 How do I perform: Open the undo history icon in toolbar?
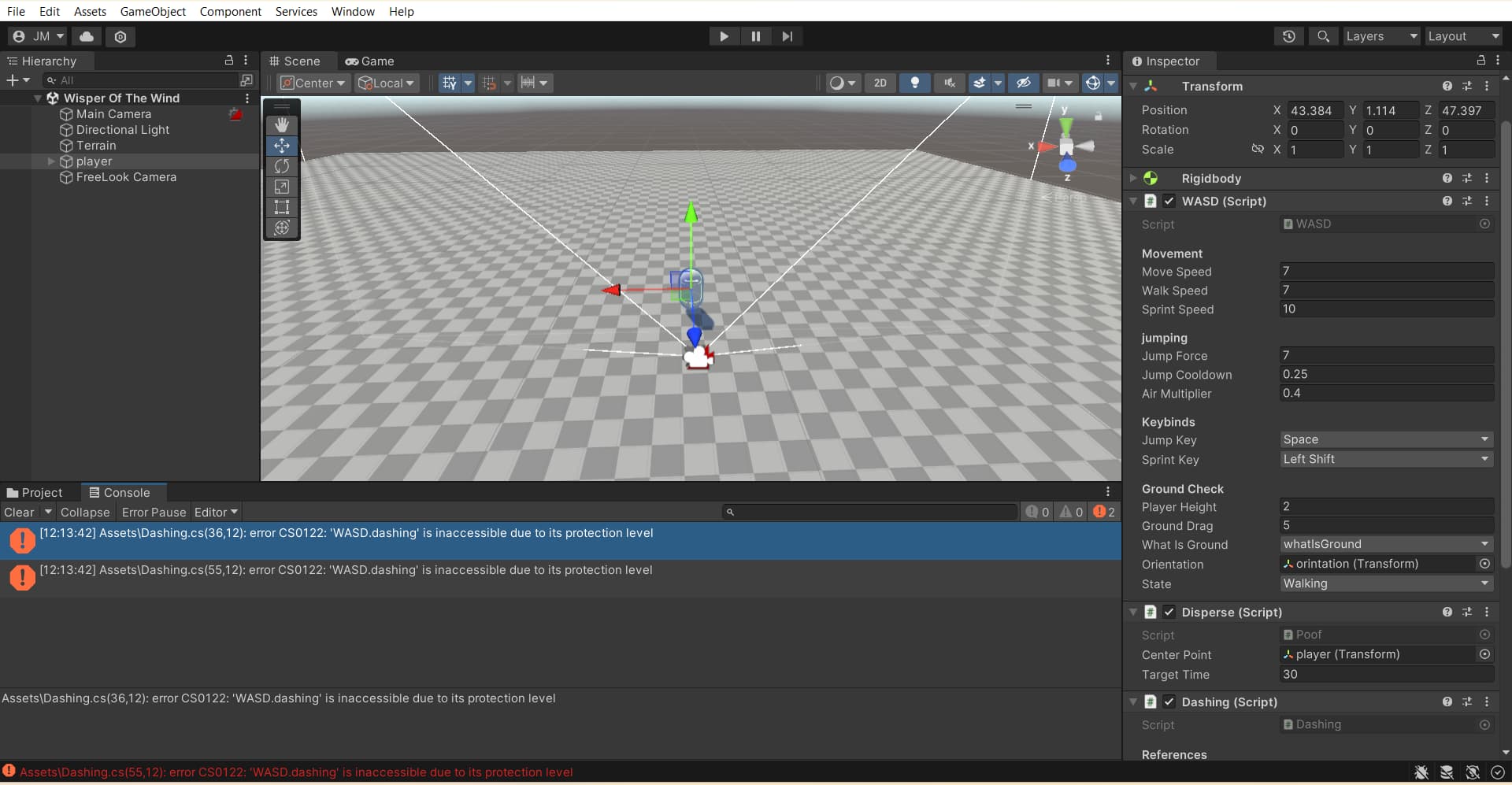(x=1289, y=36)
